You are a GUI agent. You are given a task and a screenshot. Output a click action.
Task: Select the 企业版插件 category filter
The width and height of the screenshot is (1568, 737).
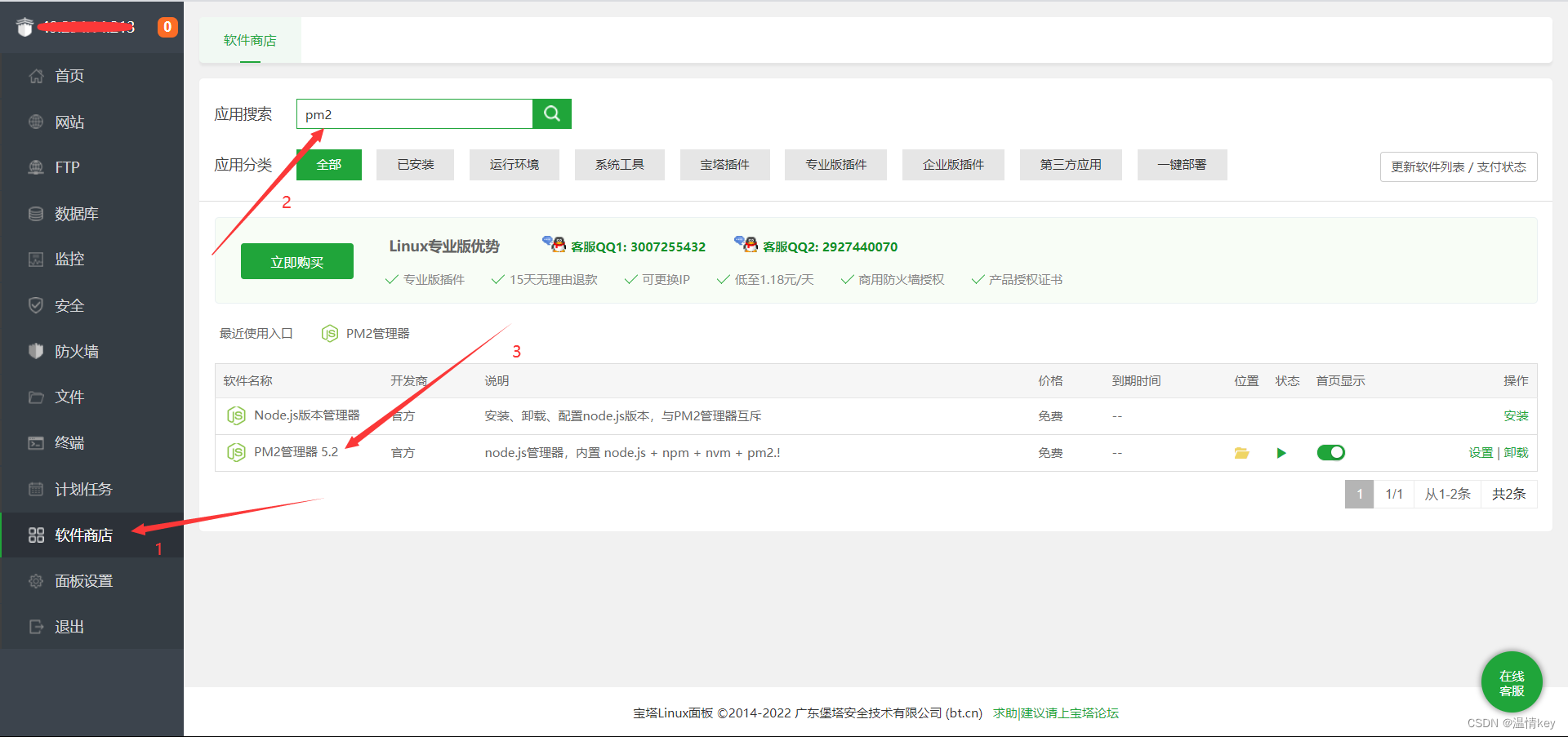(x=953, y=165)
